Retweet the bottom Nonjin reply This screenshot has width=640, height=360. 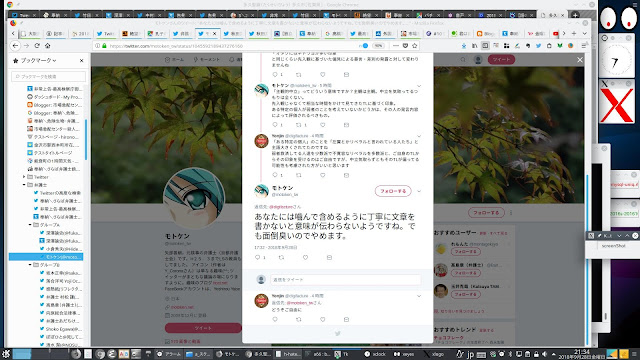[298, 320]
